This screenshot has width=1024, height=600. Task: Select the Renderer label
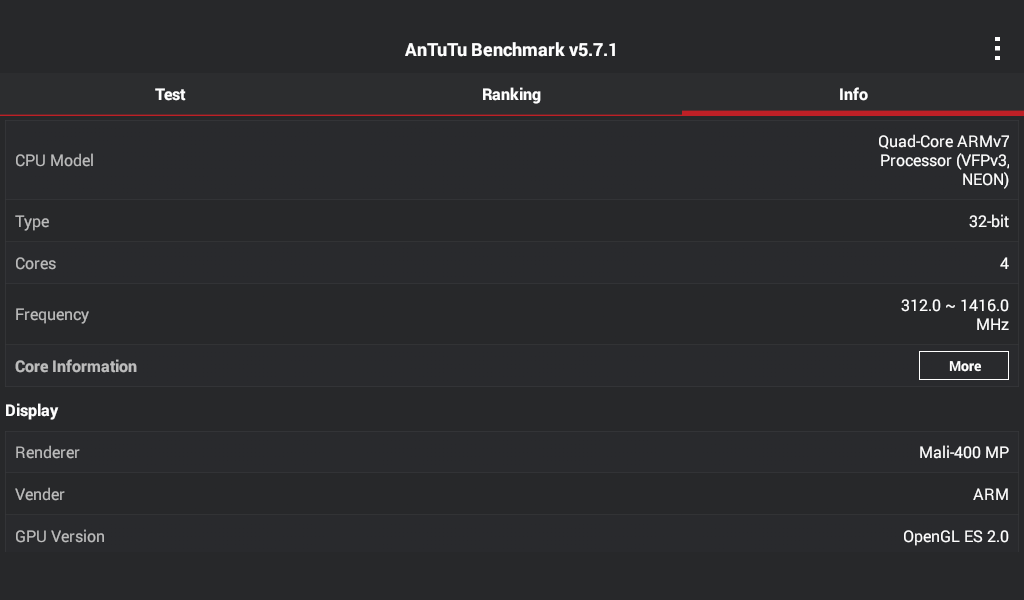(x=47, y=452)
